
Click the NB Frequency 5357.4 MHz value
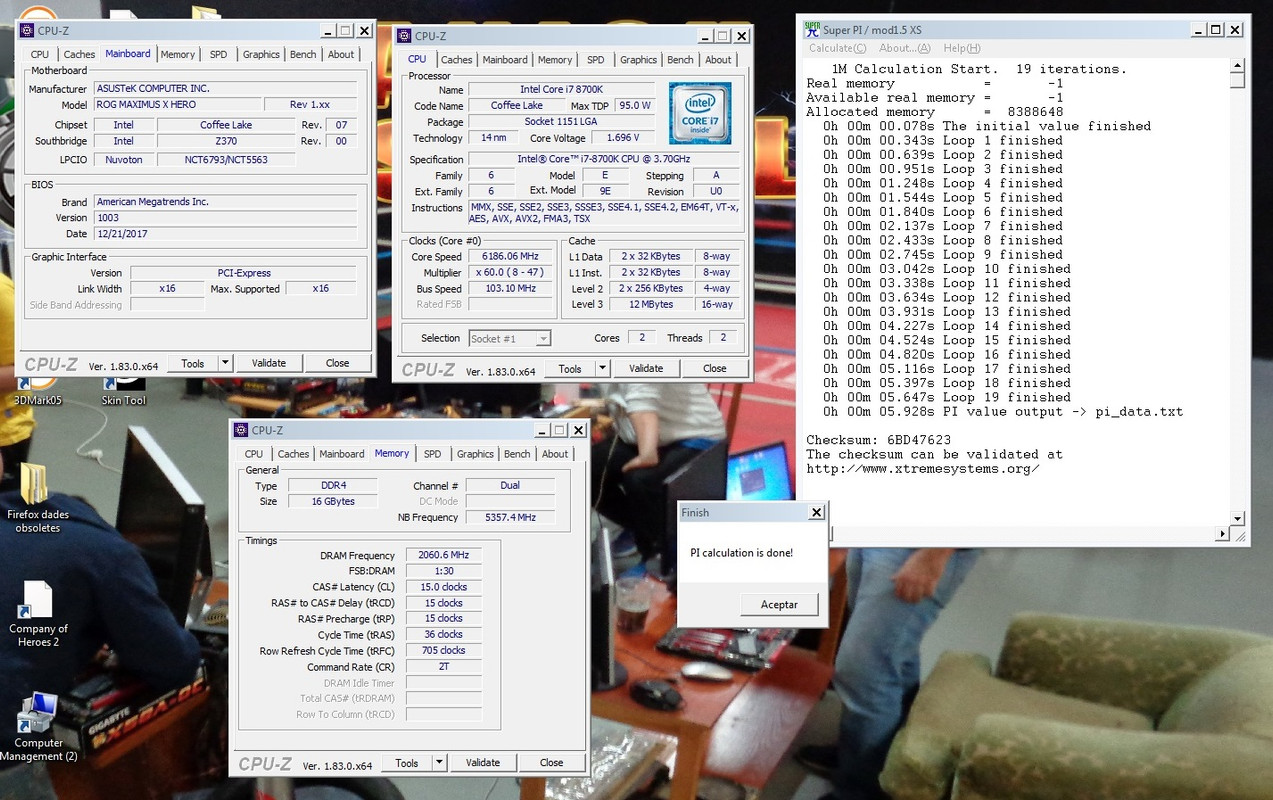click(x=510, y=517)
